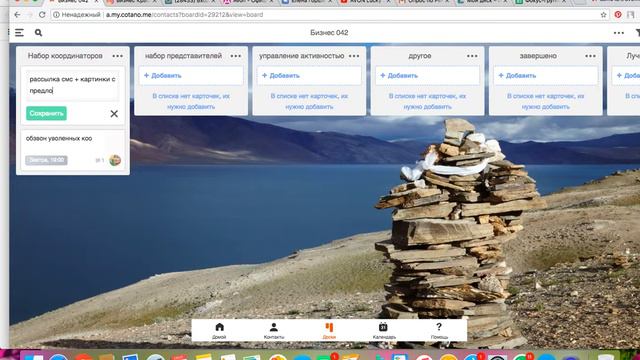Open the обзвон уволенных коо card

73,149
